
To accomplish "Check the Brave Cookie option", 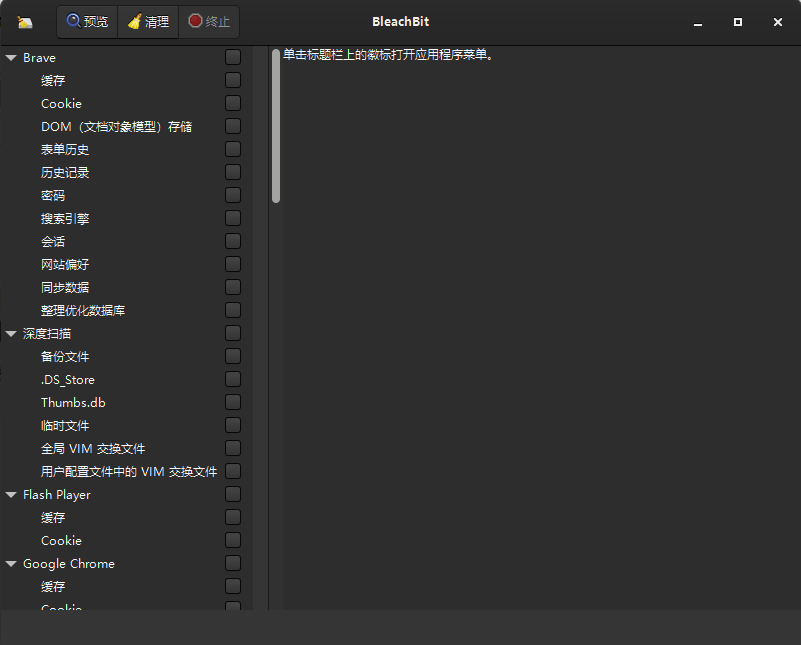I will [x=232, y=102].
